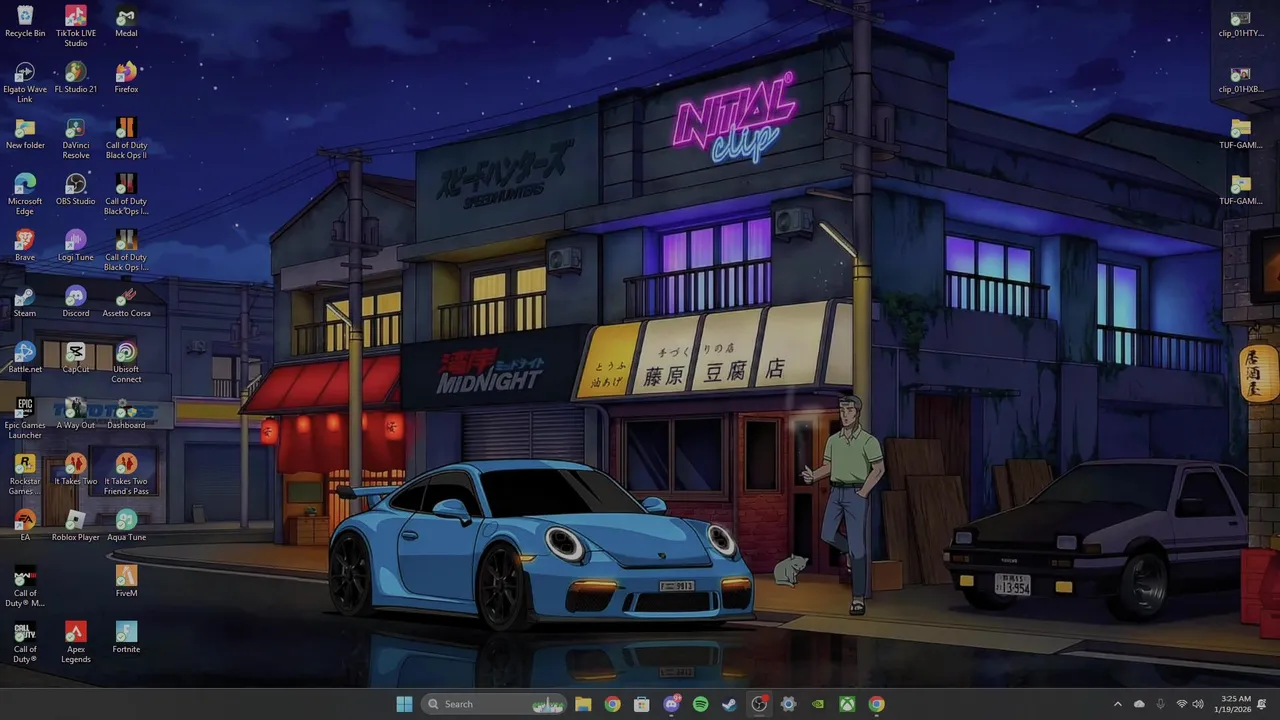This screenshot has height=720, width=1280.
Task: Open the Wi-Fi network tray icon
Action: 1181,704
